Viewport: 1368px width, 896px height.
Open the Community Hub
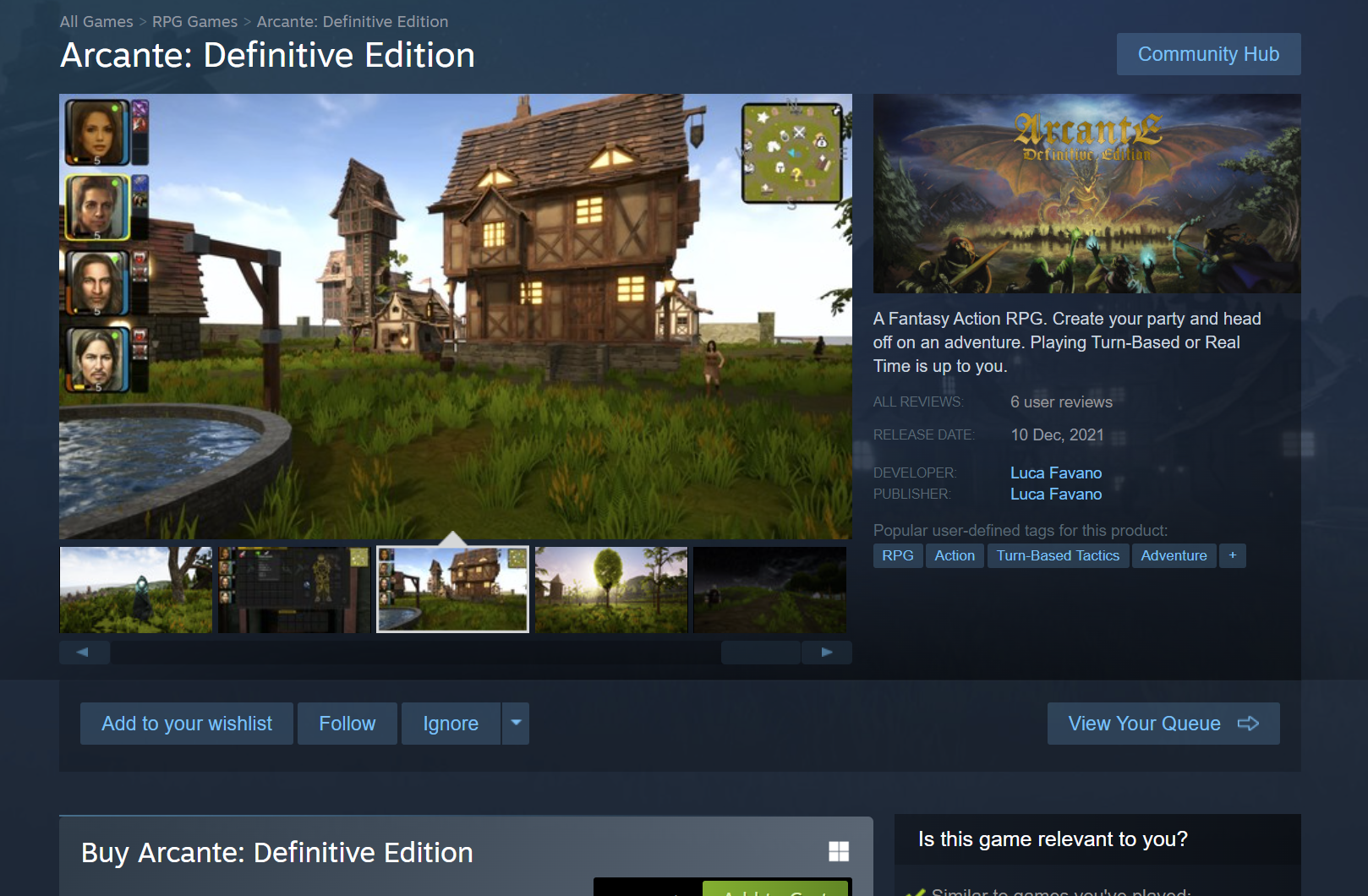[1208, 54]
